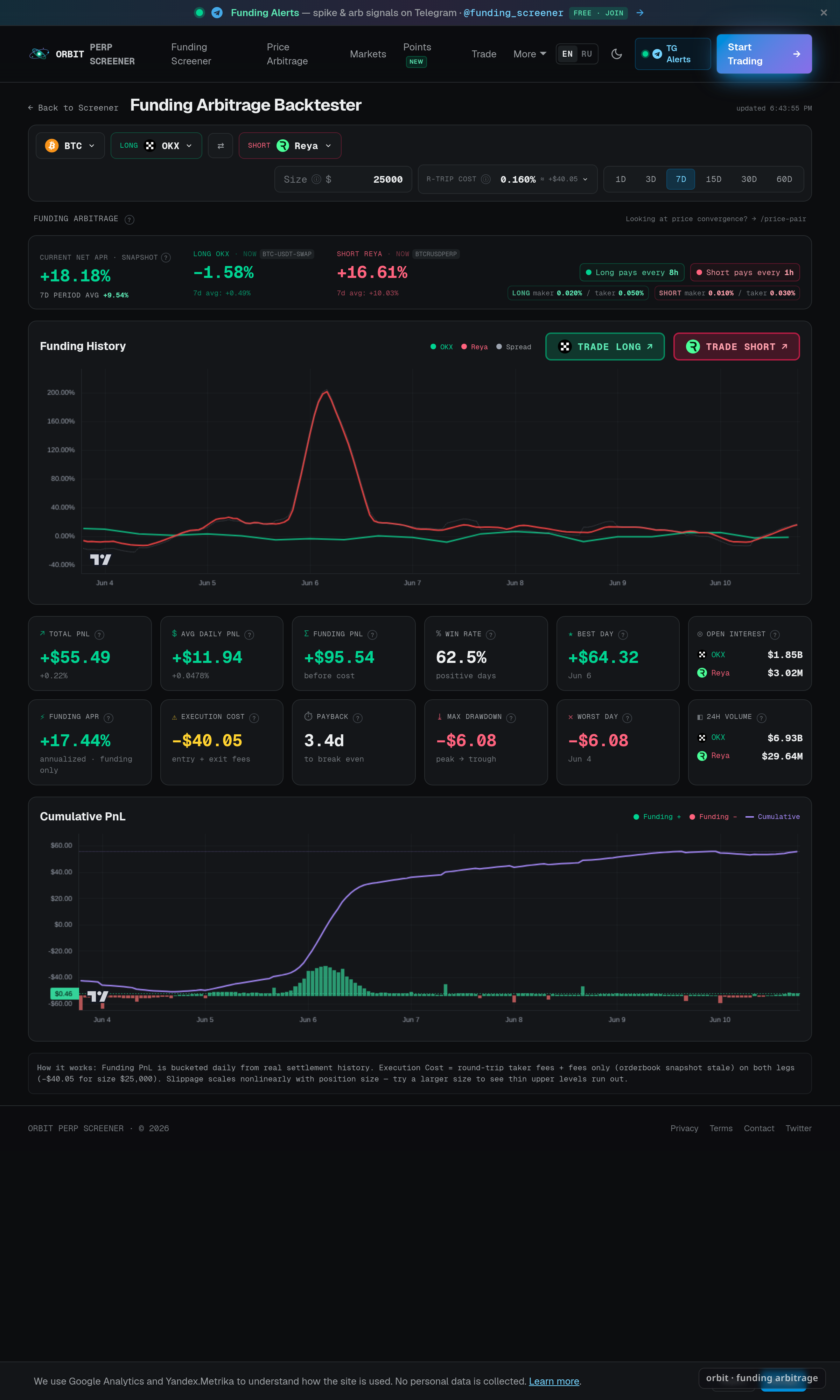Switch language to RU

[x=586, y=54]
